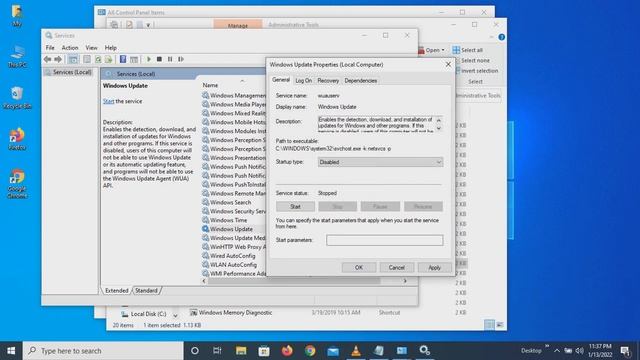
Task: Select the Windows Modules Installer service row
Action: click(233, 131)
